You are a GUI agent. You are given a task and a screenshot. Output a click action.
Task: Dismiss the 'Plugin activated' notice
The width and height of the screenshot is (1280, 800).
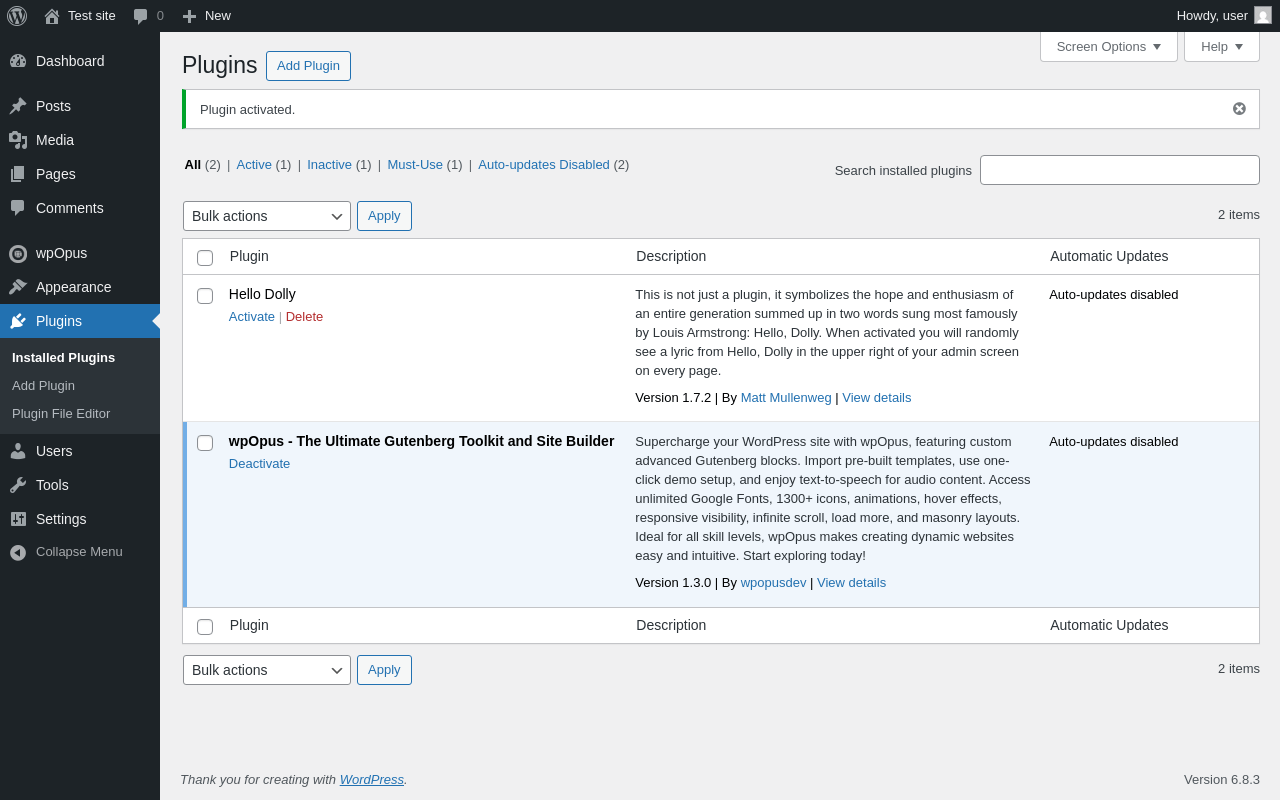(x=1239, y=109)
